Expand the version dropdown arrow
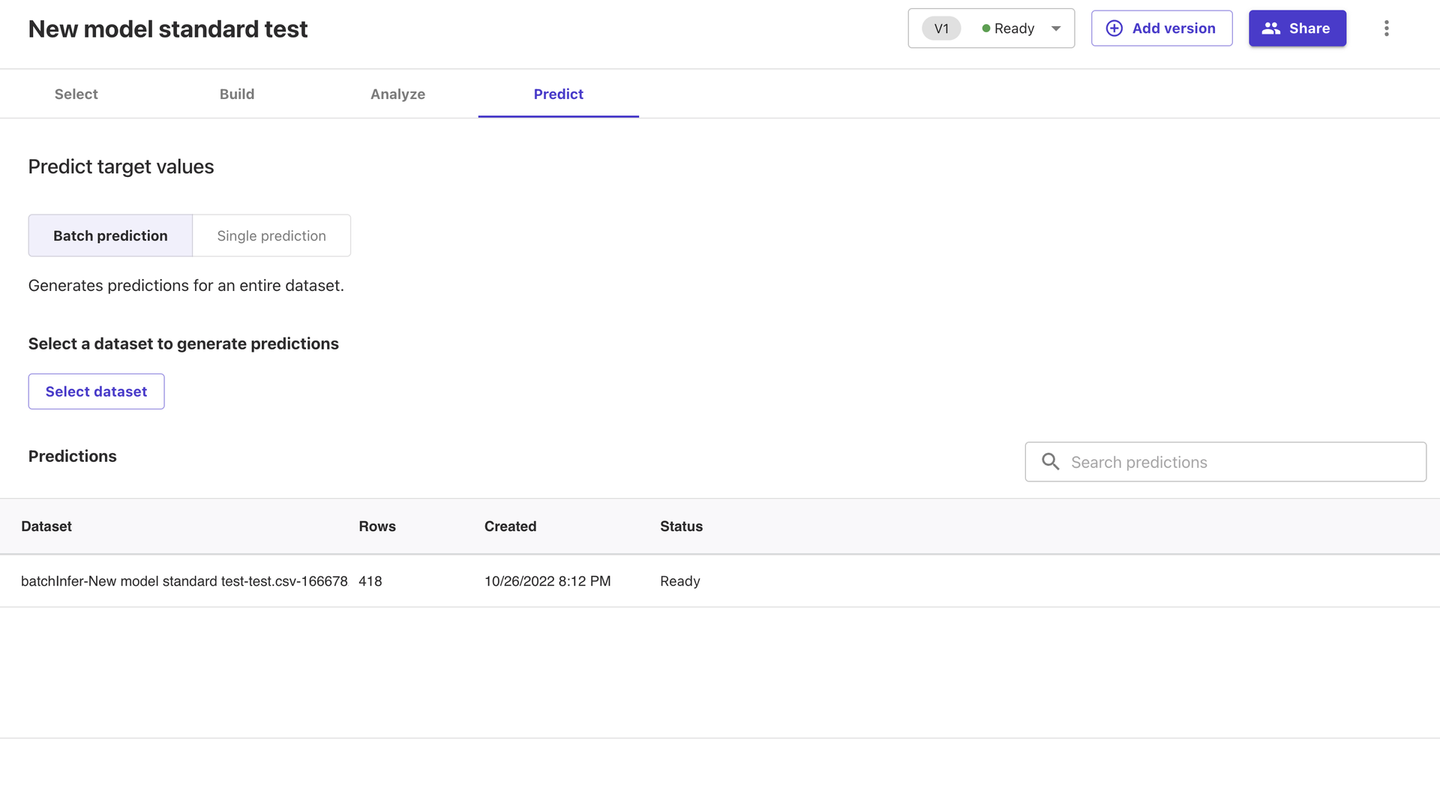The image size is (1440, 801). (x=1056, y=29)
